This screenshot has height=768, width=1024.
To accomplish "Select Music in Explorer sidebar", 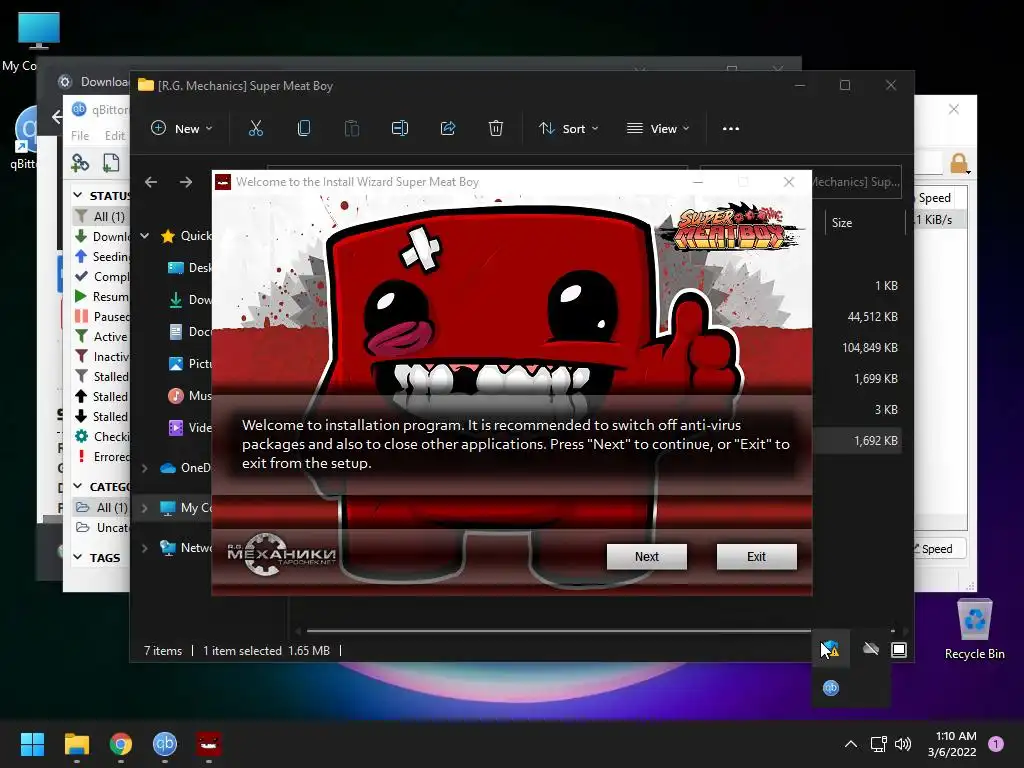I will (x=189, y=396).
